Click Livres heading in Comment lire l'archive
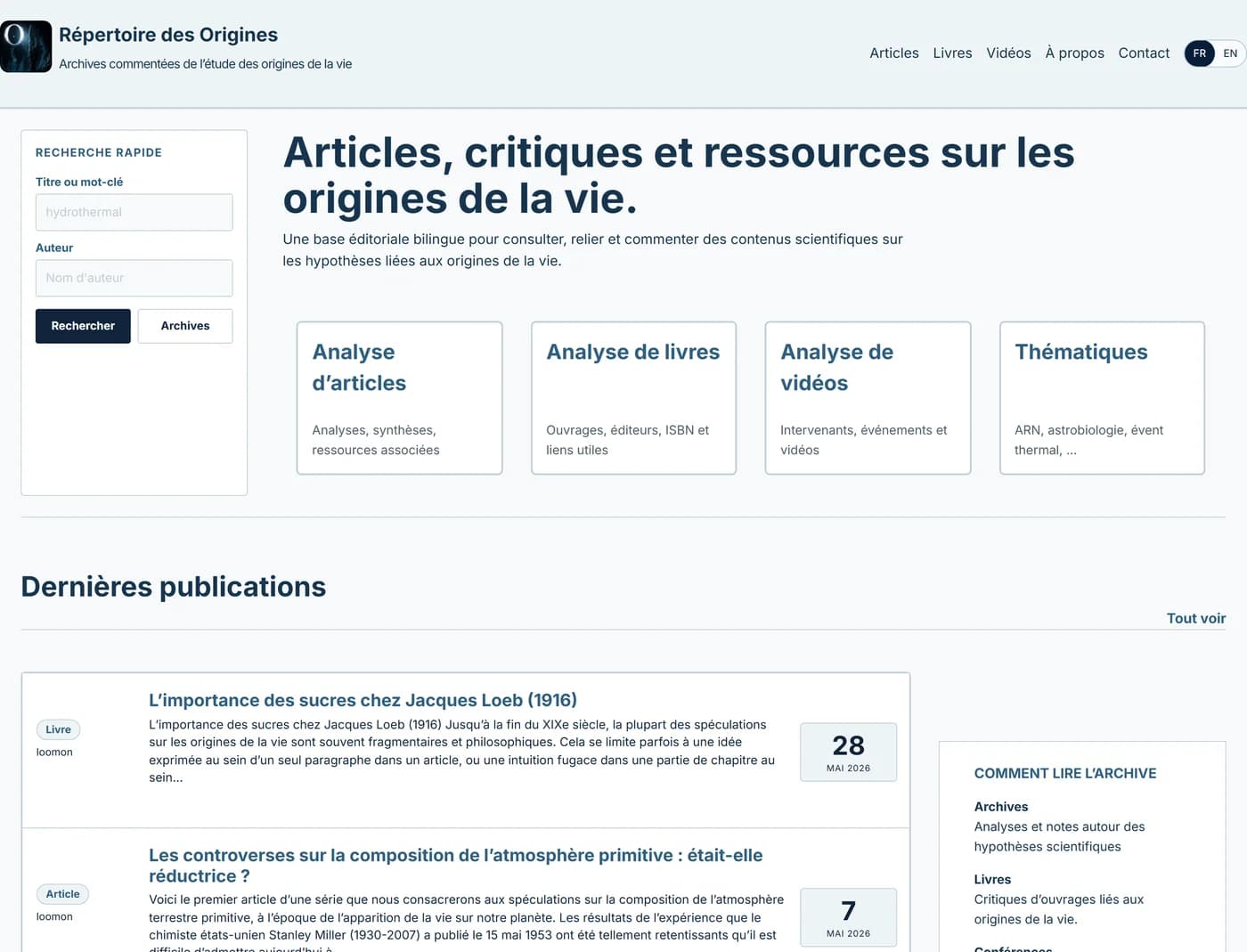Screen dimensions: 1247x952 [x=992, y=880]
